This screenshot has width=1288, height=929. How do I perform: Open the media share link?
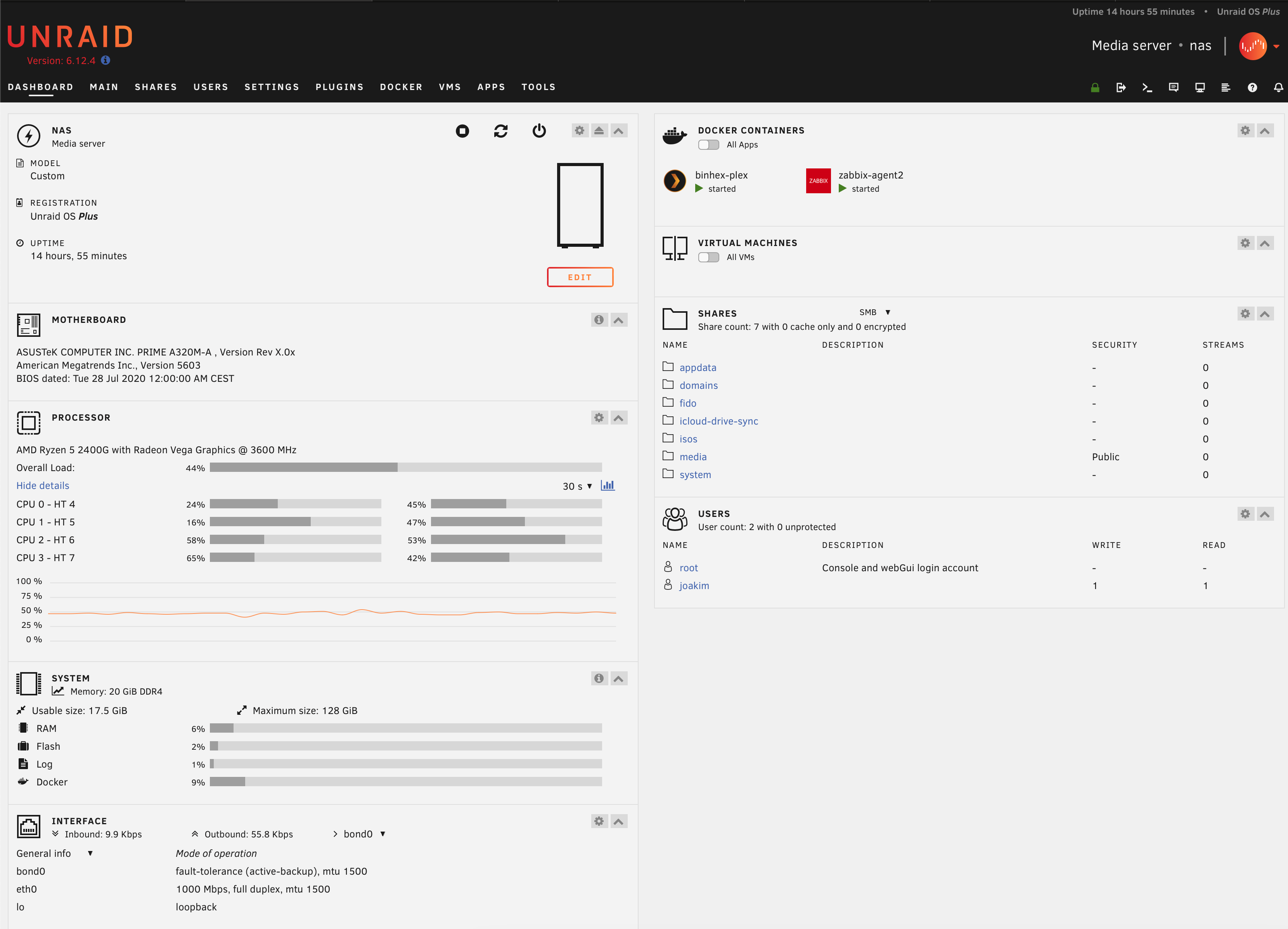693,457
